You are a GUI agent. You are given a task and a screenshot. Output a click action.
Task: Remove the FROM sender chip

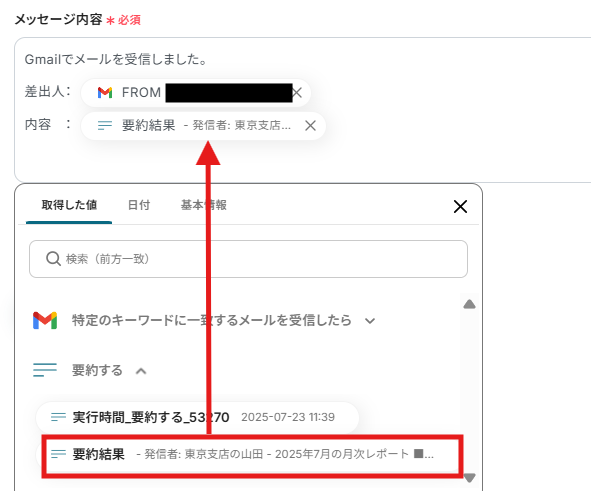(297, 93)
